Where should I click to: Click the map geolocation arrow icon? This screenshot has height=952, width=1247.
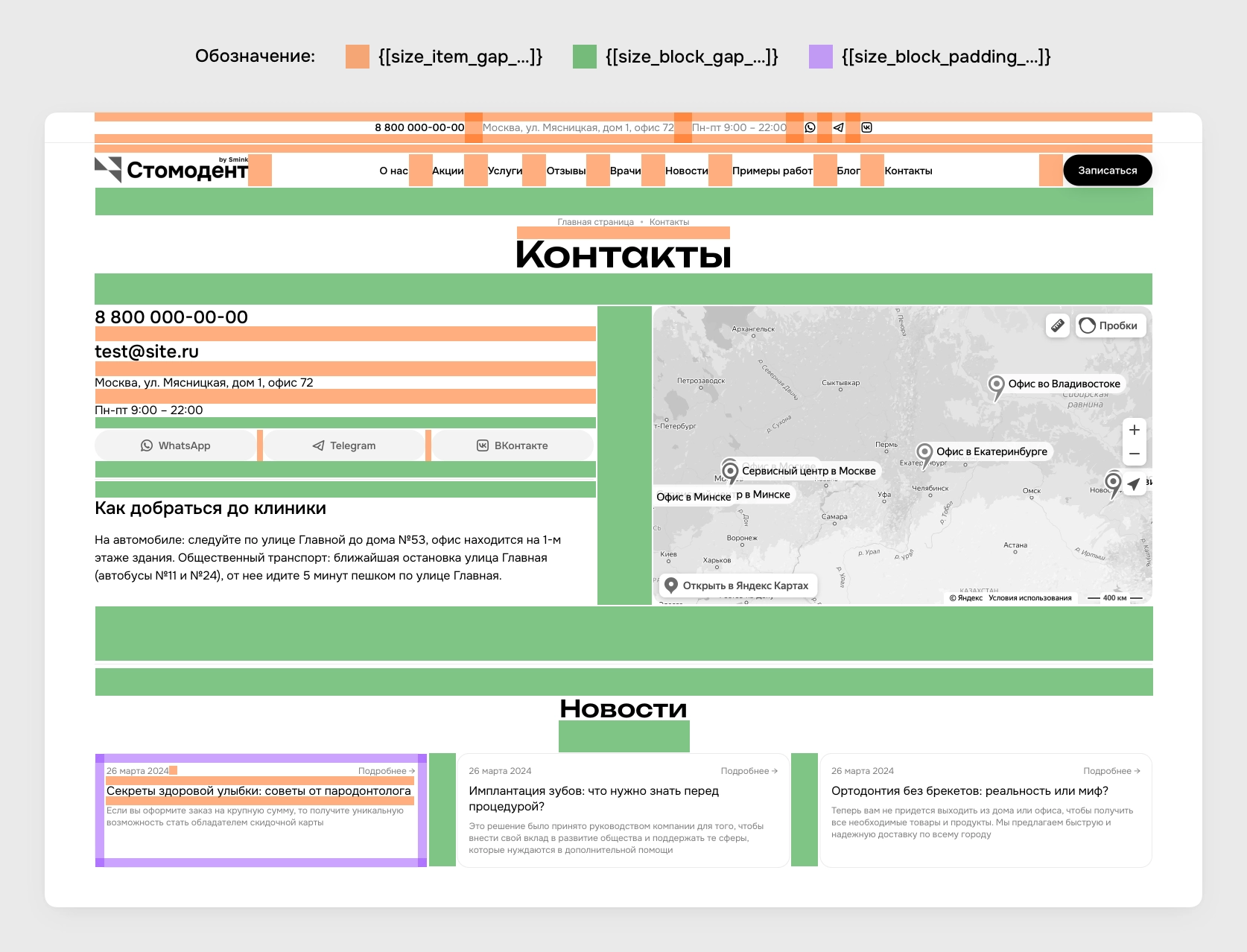tap(1134, 484)
